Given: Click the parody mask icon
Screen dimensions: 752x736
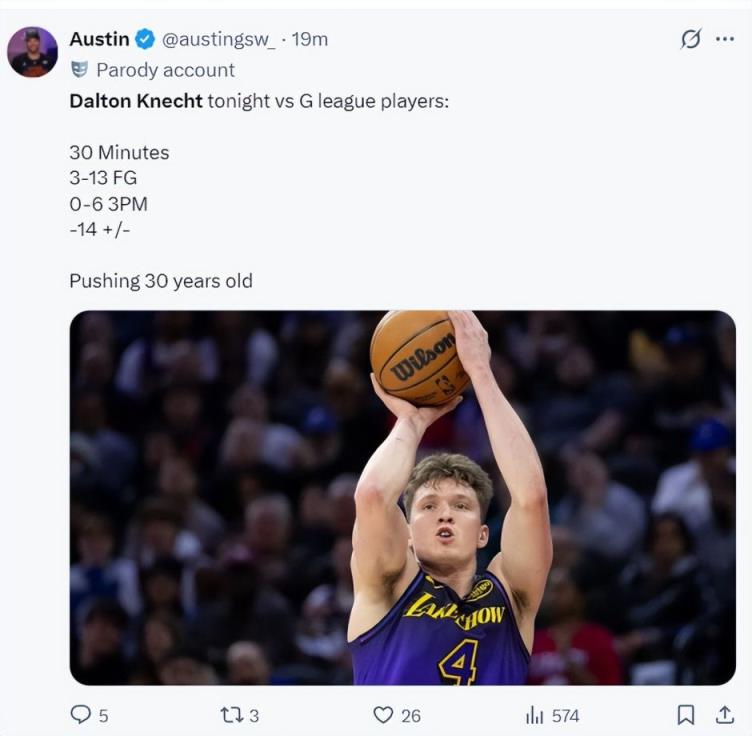Looking at the screenshot, I should tap(79, 70).
